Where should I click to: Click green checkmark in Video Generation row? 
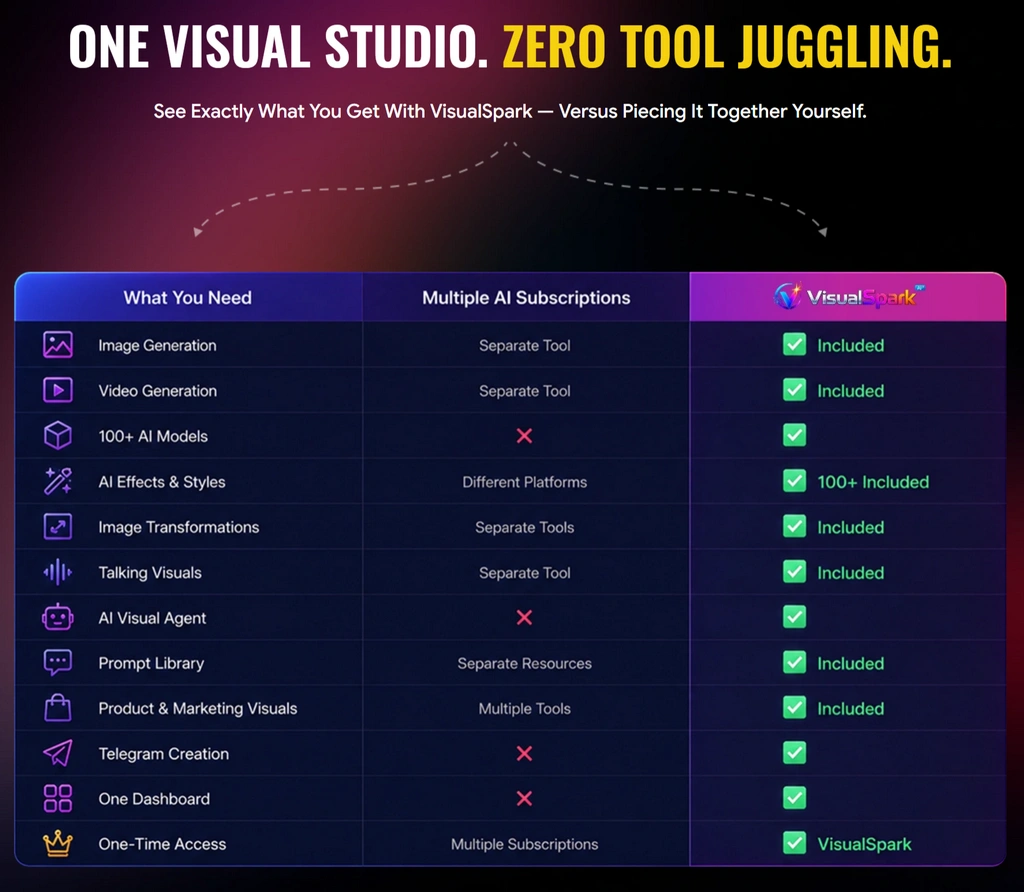click(x=794, y=390)
